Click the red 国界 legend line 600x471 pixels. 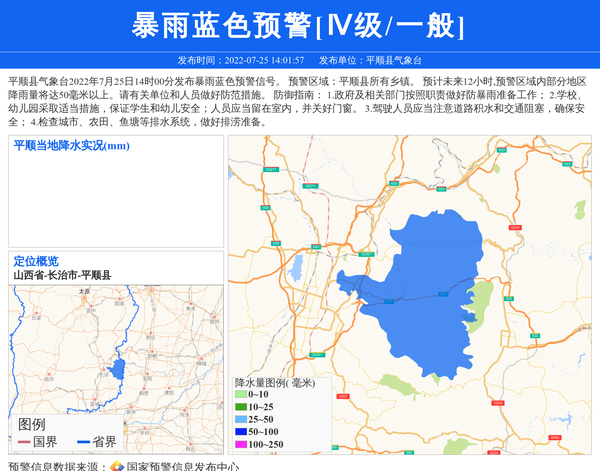coord(25,442)
